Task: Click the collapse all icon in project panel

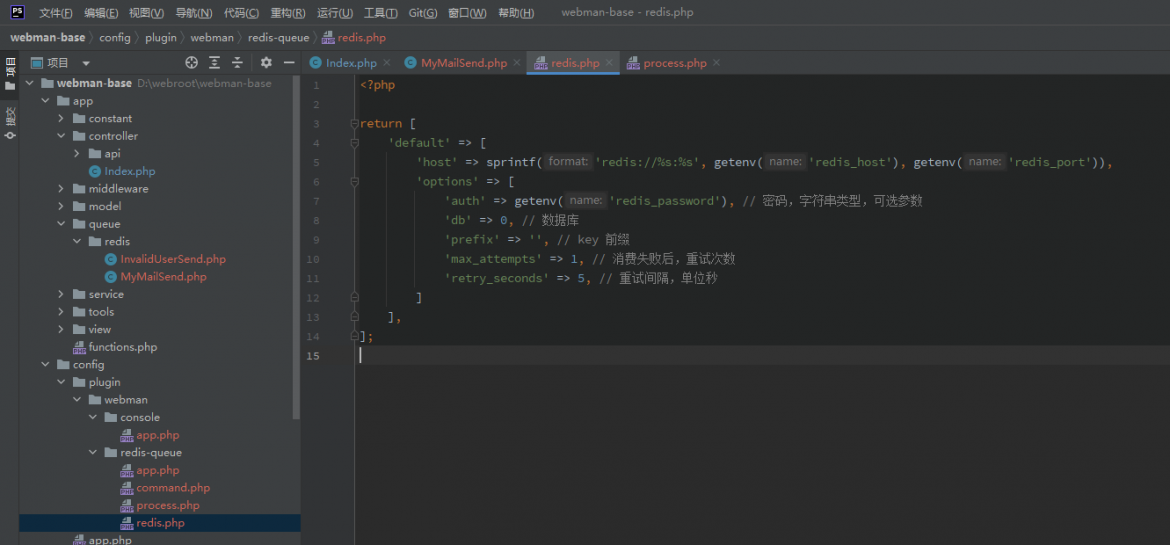Action: tap(237, 63)
